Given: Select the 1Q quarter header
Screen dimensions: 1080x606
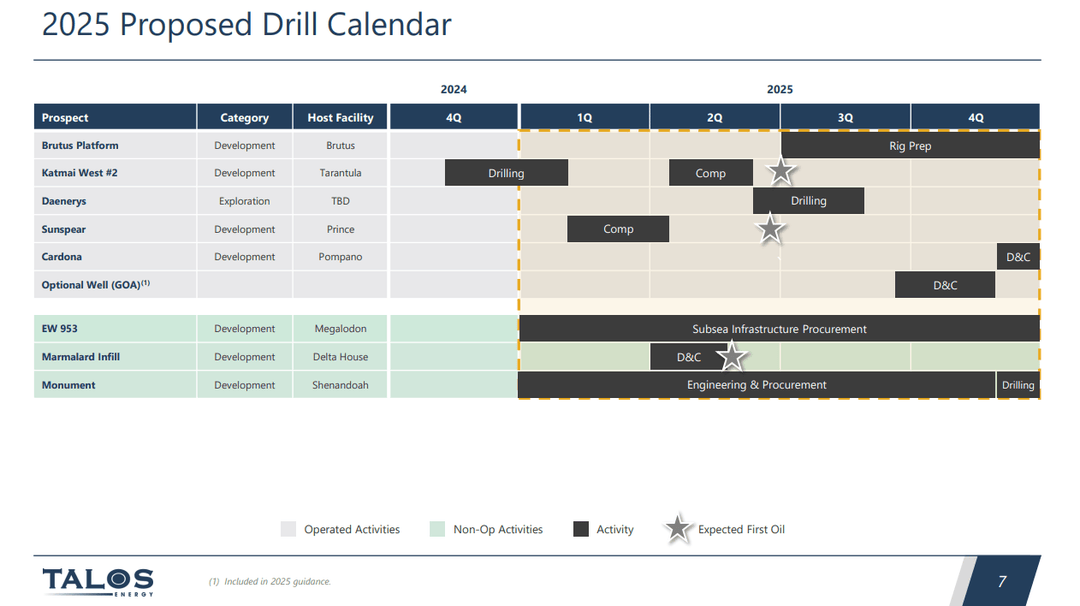Looking at the screenshot, I should point(584,117).
